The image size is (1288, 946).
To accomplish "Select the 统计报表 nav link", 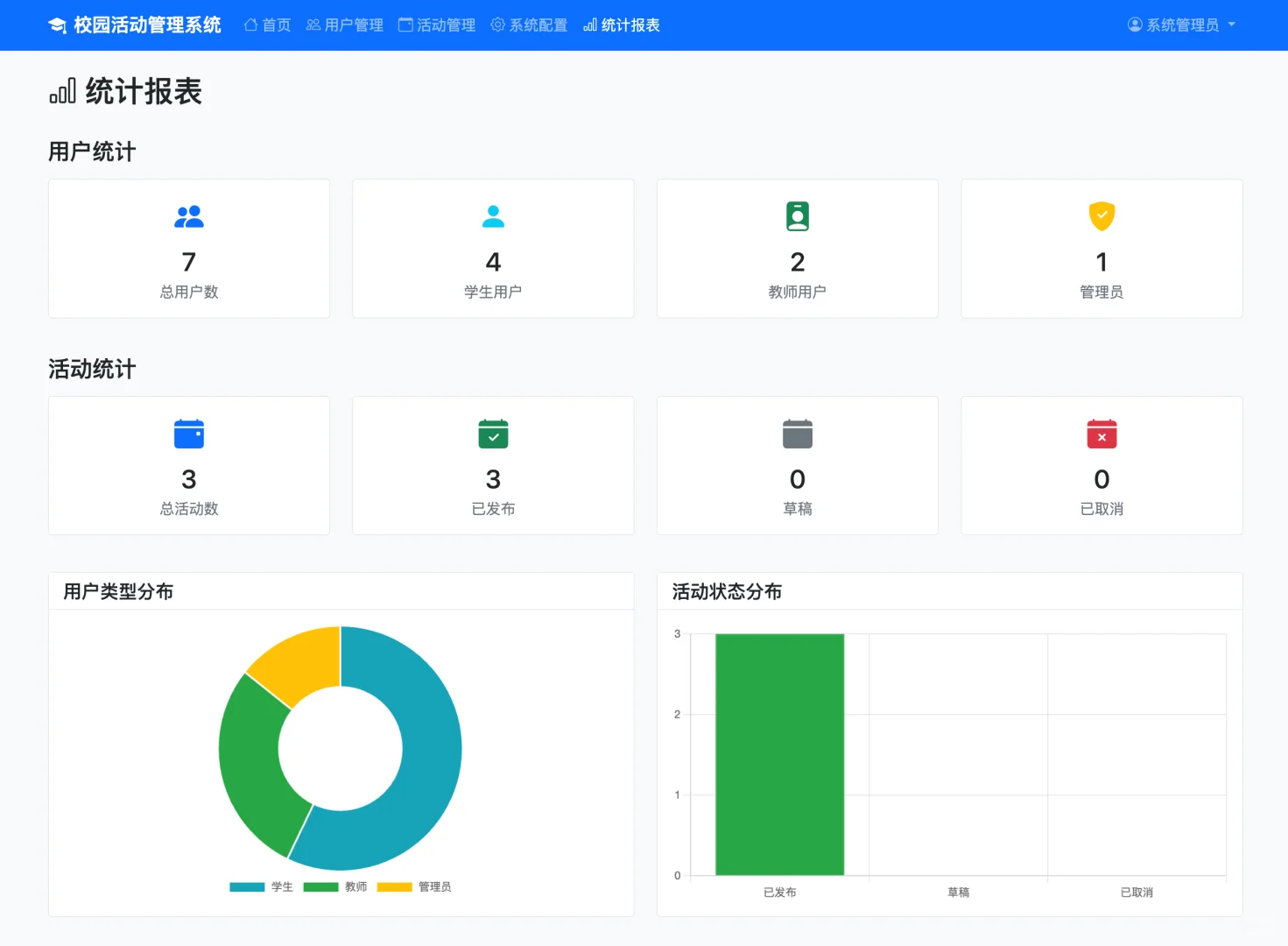I will pyautogui.click(x=622, y=25).
